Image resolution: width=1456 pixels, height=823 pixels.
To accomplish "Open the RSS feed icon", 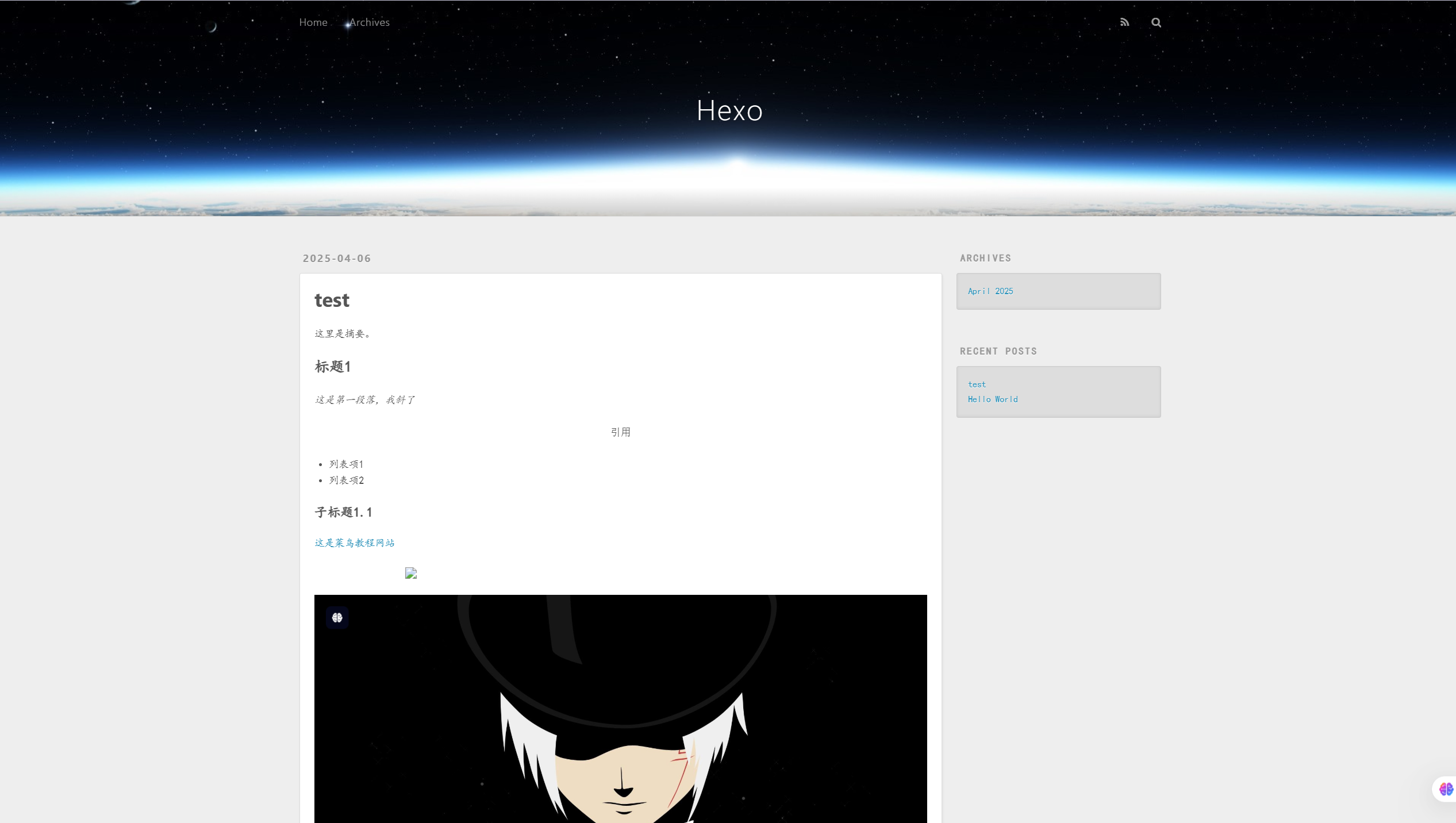I will click(1124, 22).
